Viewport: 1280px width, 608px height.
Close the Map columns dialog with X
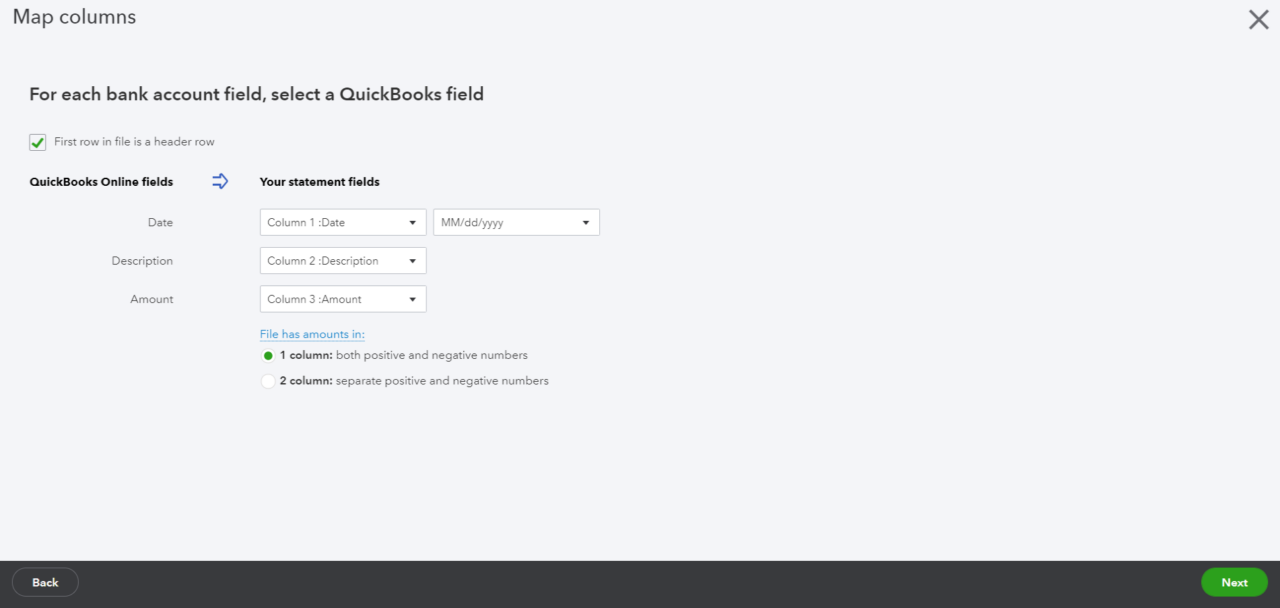click(x=1258, y=19)
